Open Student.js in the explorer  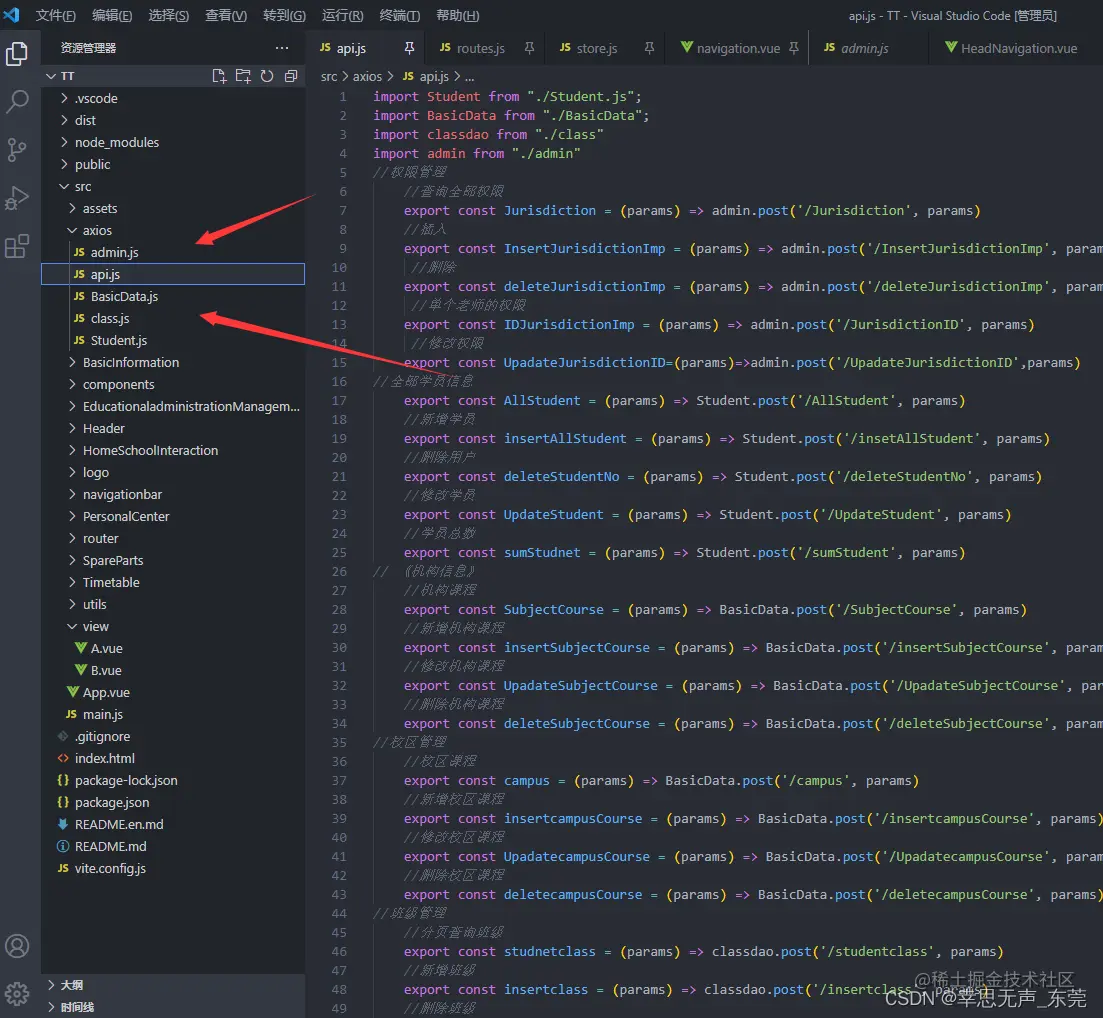pyautogui.click(x=173, y=340)
